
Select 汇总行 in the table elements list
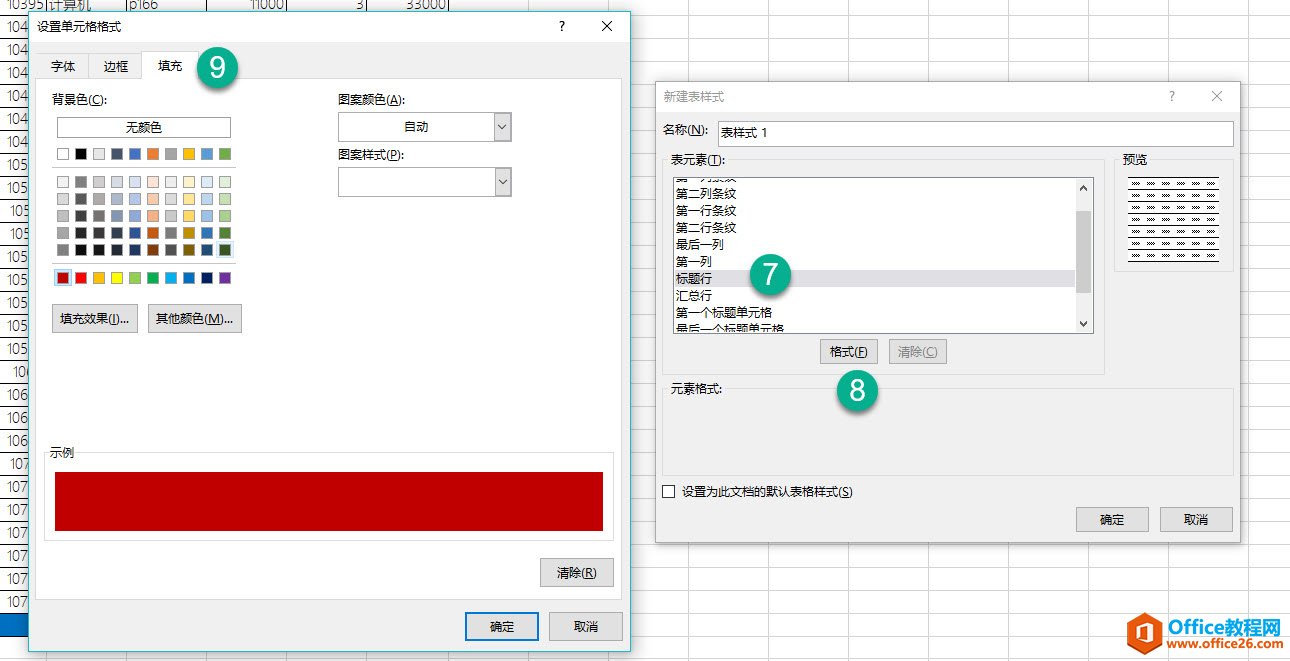(720, 294)
